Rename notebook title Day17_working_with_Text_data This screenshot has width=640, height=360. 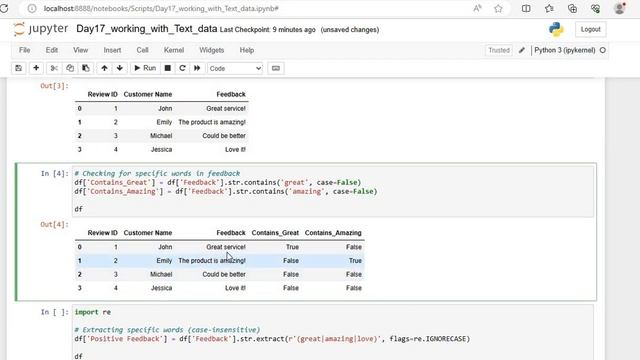point(147,29)
